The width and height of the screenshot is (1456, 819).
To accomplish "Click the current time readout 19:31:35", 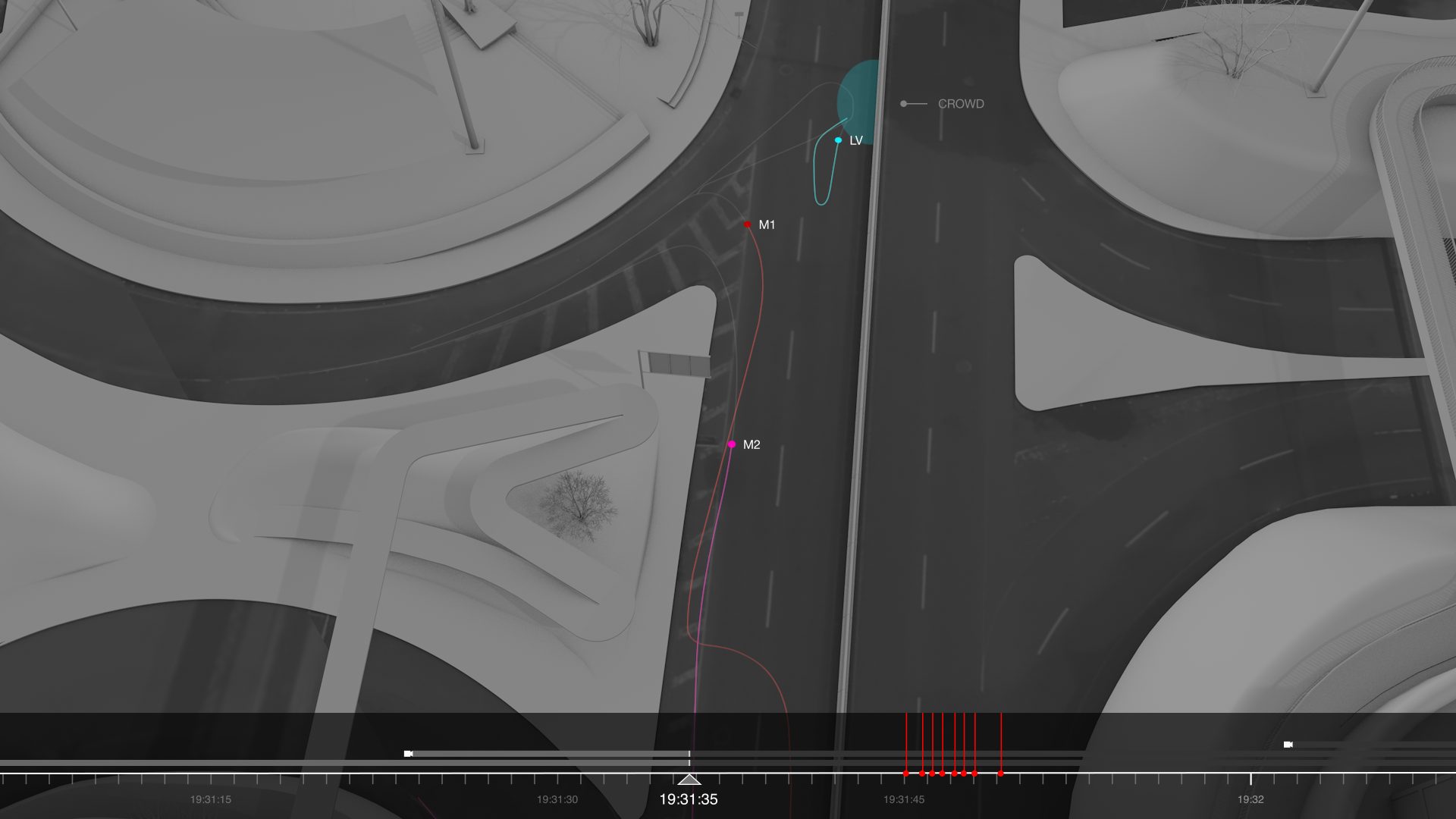I will tap(689, 799).
